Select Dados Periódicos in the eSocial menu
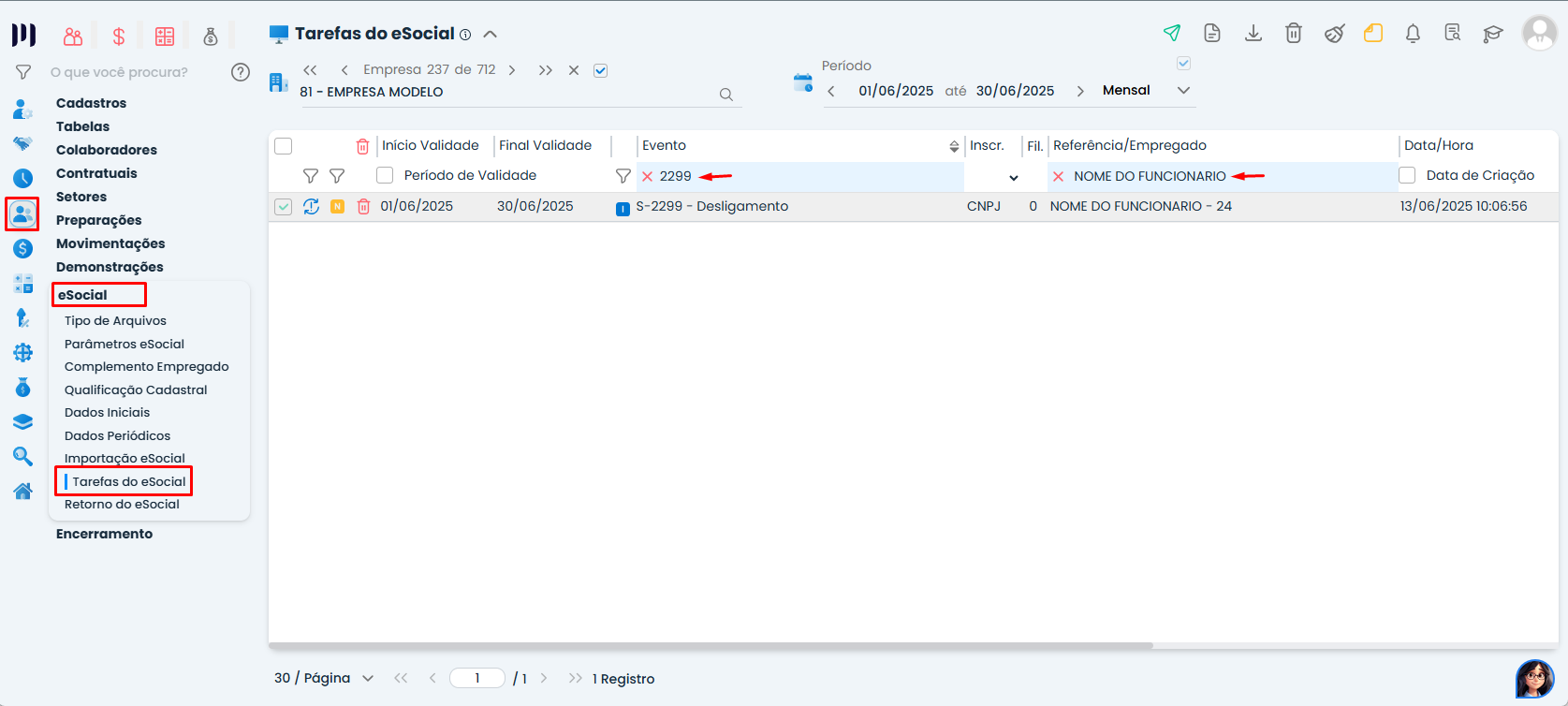The image size is (1568, 706). pyautogui.click(x=117, y=436)
